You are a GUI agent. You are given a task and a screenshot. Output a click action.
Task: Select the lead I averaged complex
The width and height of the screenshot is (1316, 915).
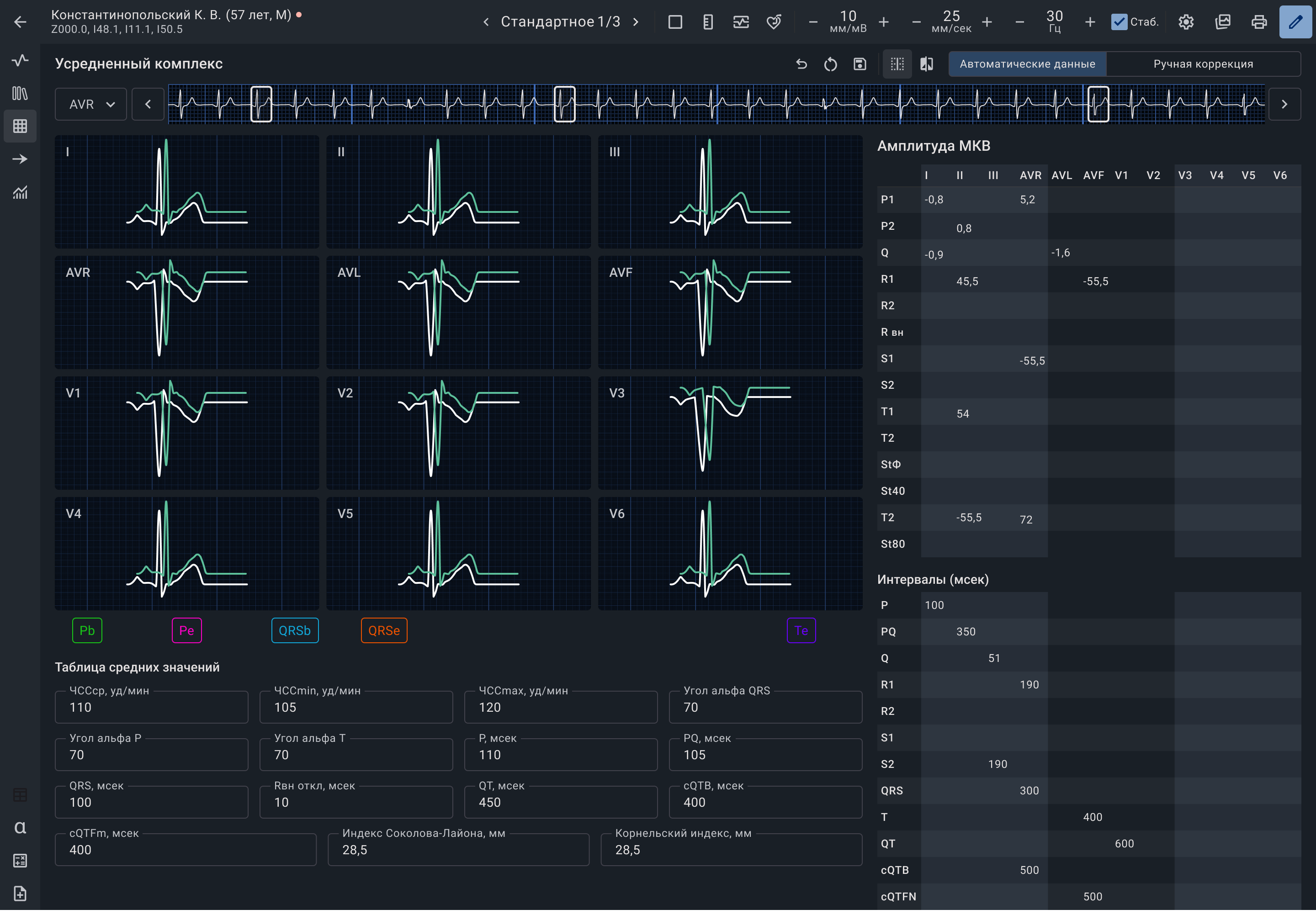(x=187, y=192)
